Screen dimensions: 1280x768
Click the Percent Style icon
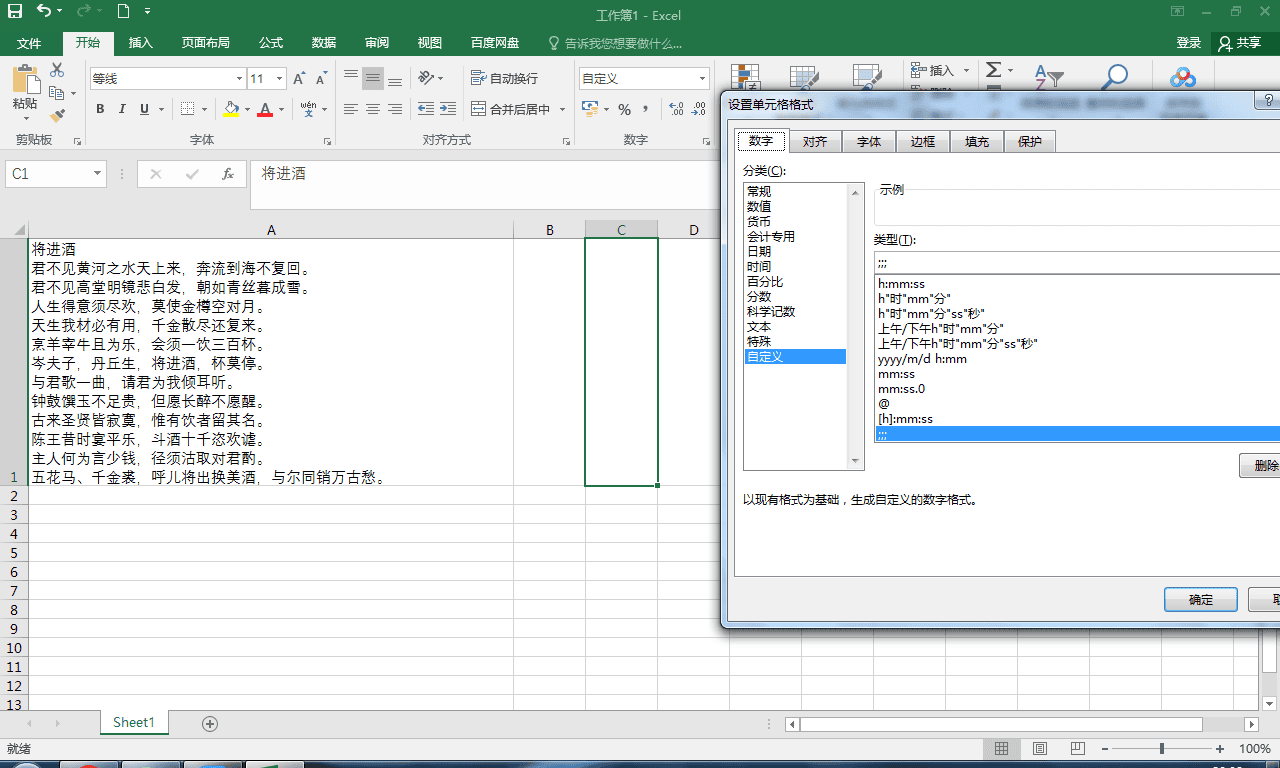[x=624, y=109]
